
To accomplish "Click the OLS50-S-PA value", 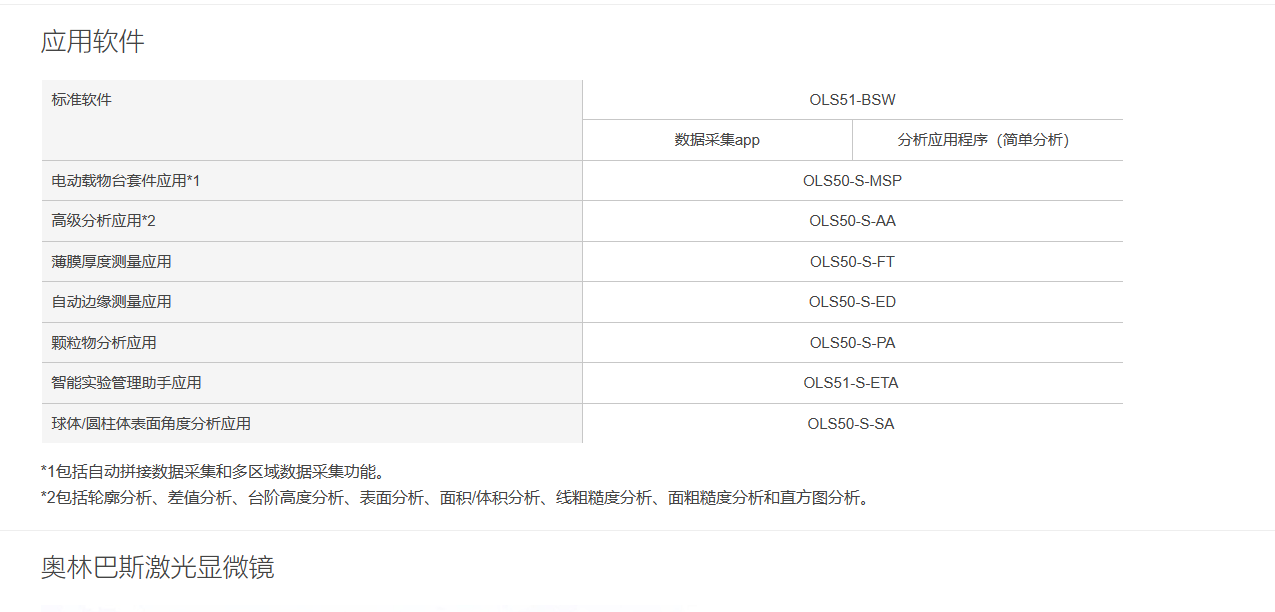I will [853, 343].
